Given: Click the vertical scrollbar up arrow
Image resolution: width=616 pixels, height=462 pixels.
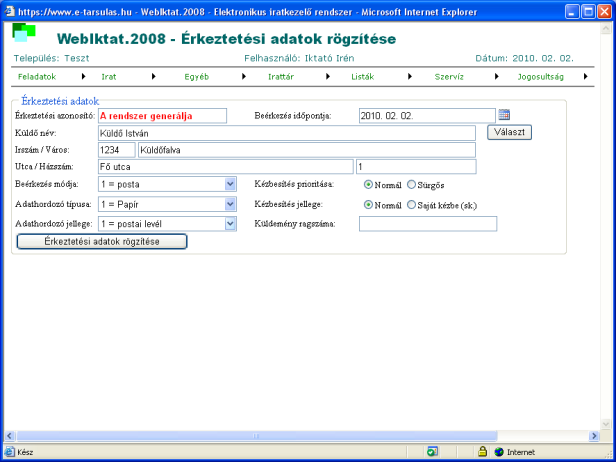Looking at the screenshot, I should point(605,28).
